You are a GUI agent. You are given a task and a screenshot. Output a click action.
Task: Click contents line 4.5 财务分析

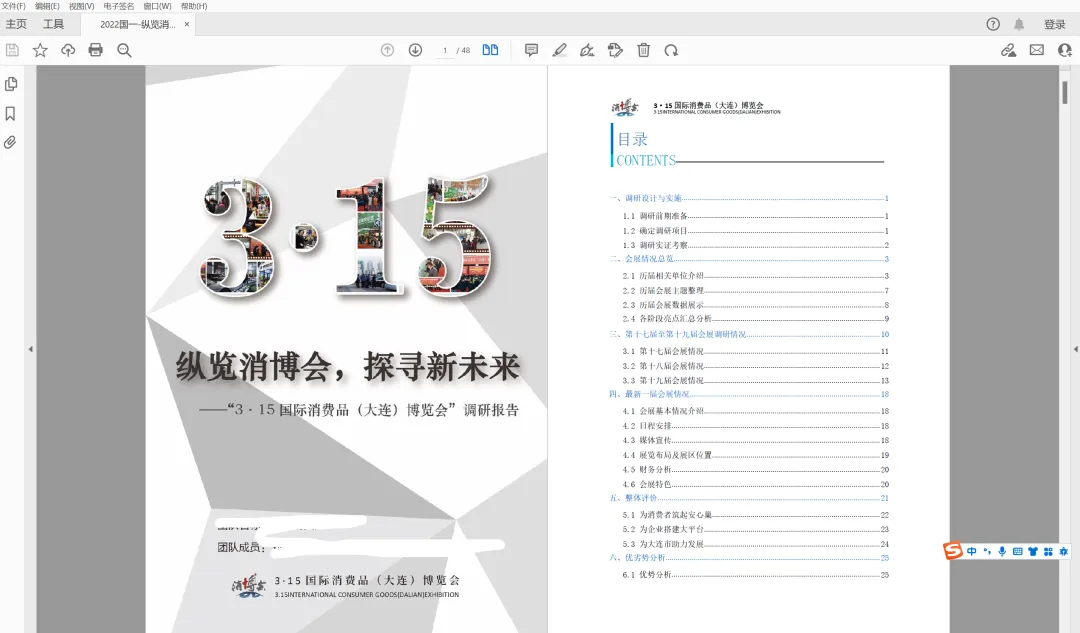(x=756, y=469)
